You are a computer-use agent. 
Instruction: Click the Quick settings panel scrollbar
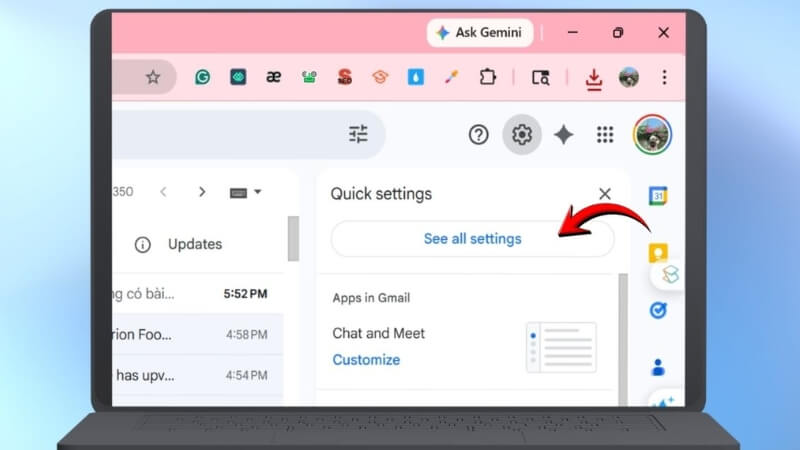point(623,340)
